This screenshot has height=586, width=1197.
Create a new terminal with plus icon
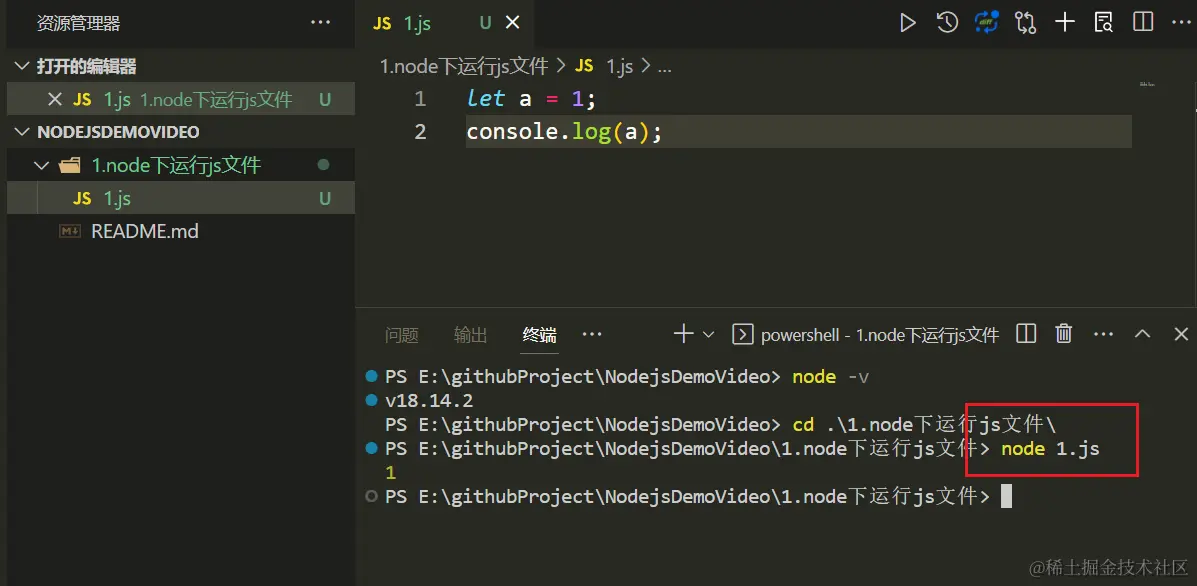tap(683, 333)
